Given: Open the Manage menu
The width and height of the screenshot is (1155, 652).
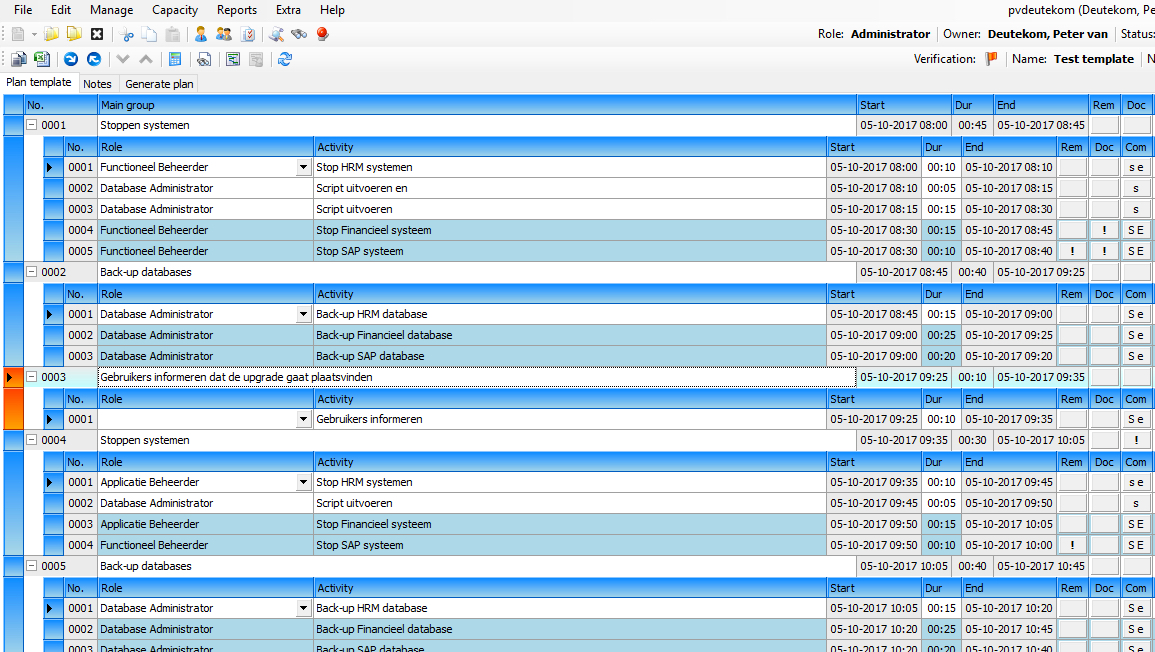Looking at the screenshot, I should pos(111,10).
